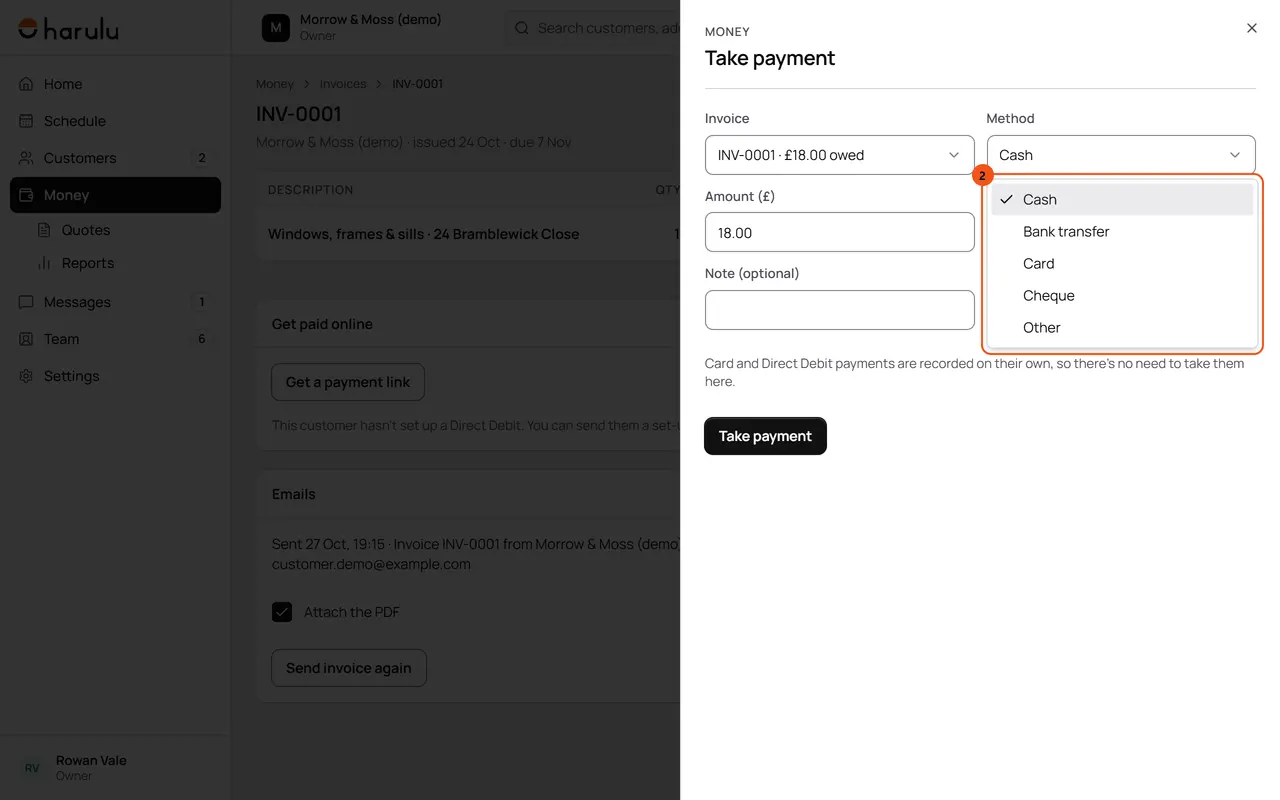
Task: Click the Team count badge 6
Action: click(x=202, y=339)
